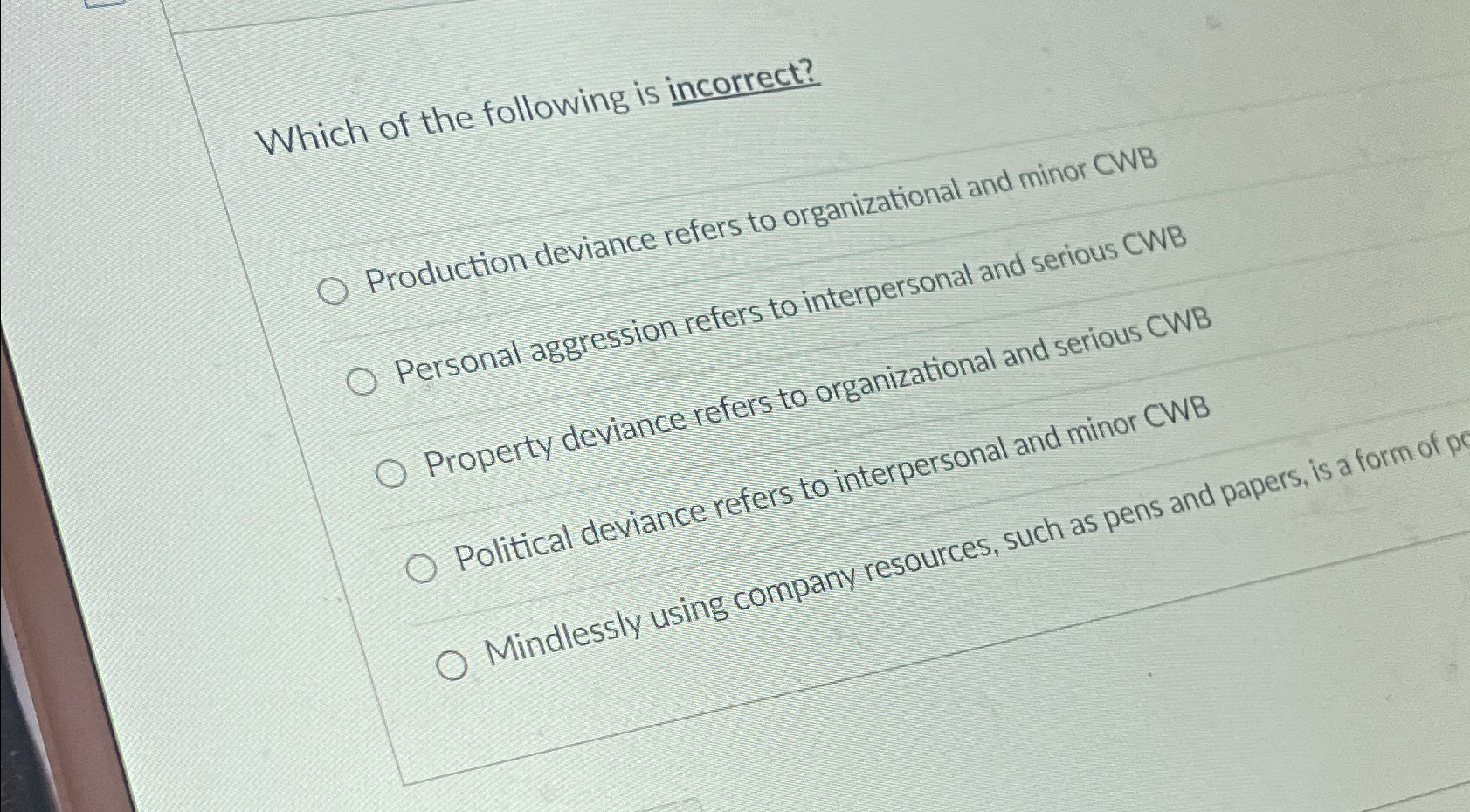Click the radio button beside Personal aggression
The image size is (1470, 812).
click(x=361, y=382)
